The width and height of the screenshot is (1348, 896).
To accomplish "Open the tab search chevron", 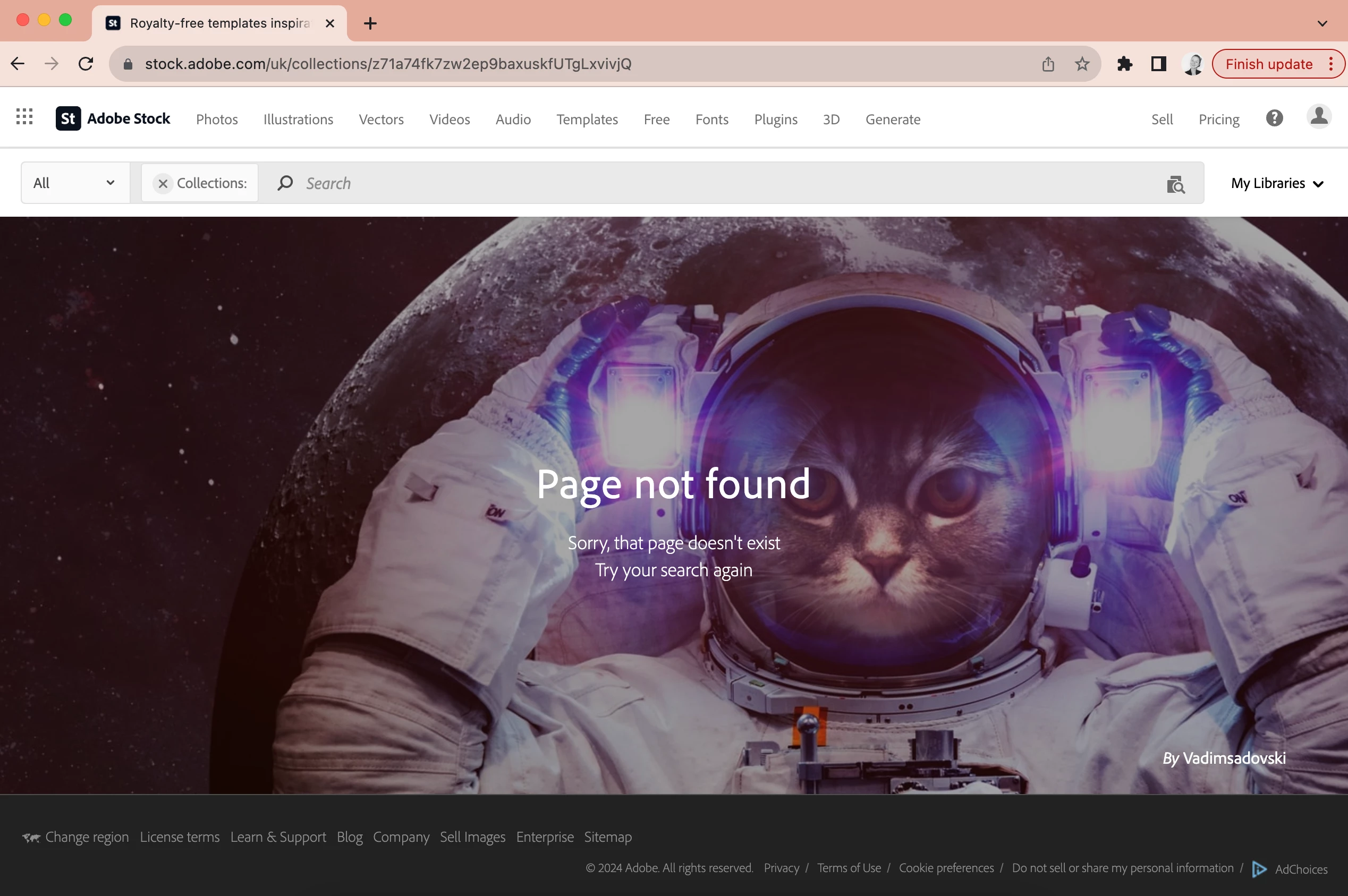I will point(1322,23).
